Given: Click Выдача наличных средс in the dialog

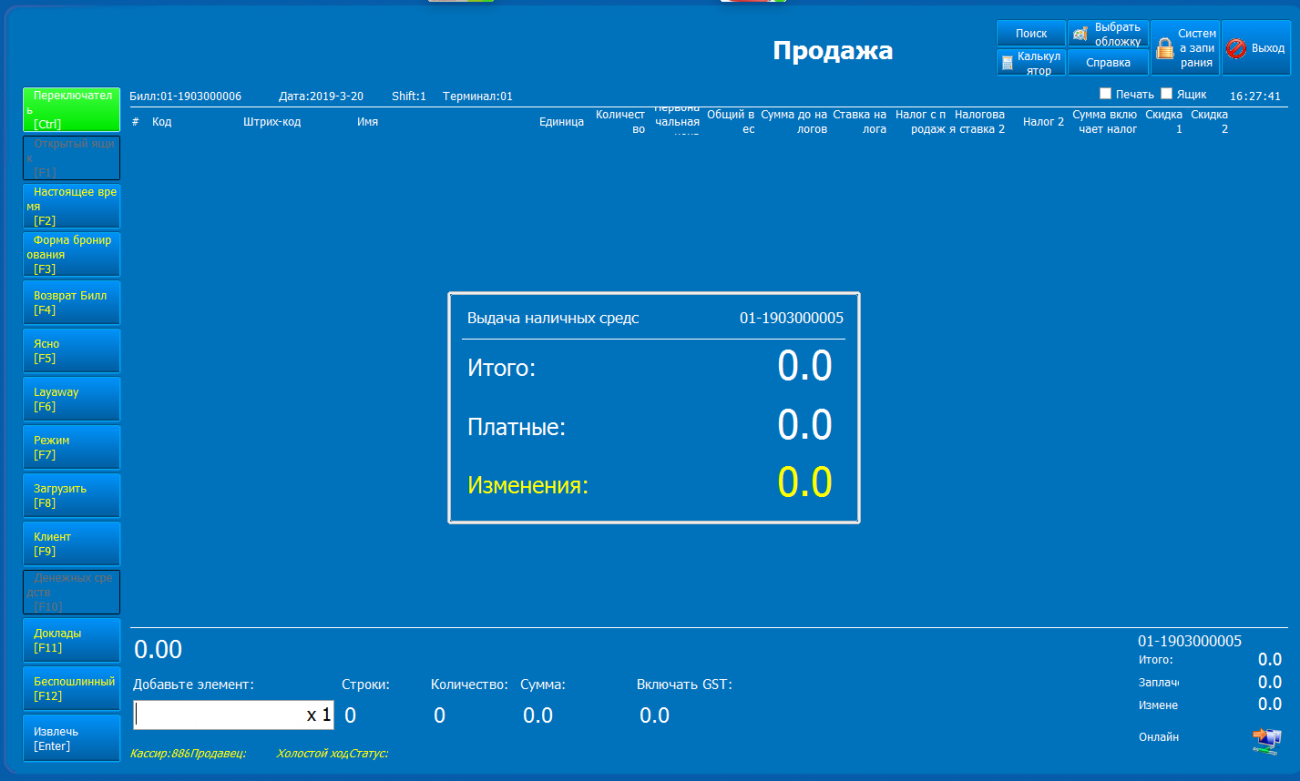Looking at the screenshot, I should [553, 319].
